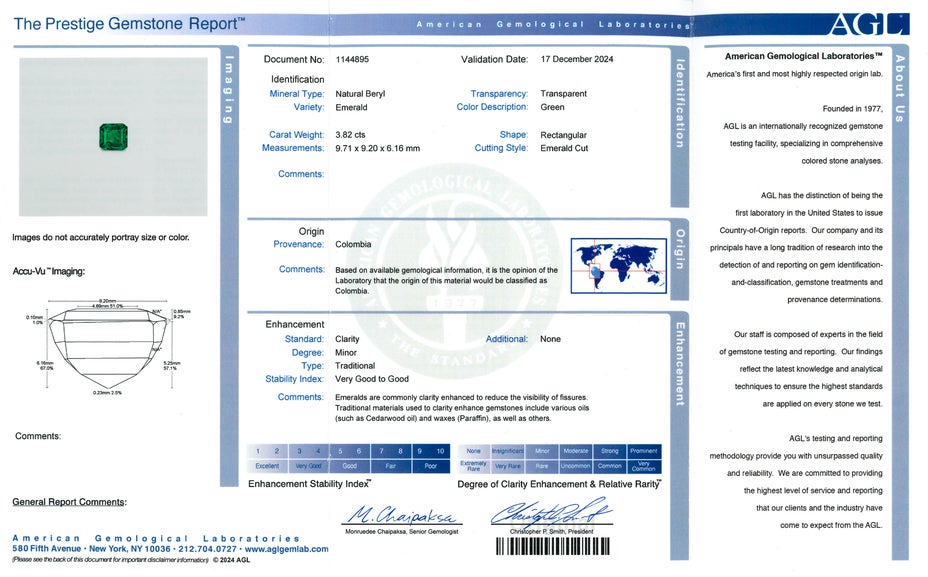Click the Prominent cell on the clarity enhancement scale

pos(644,451)
